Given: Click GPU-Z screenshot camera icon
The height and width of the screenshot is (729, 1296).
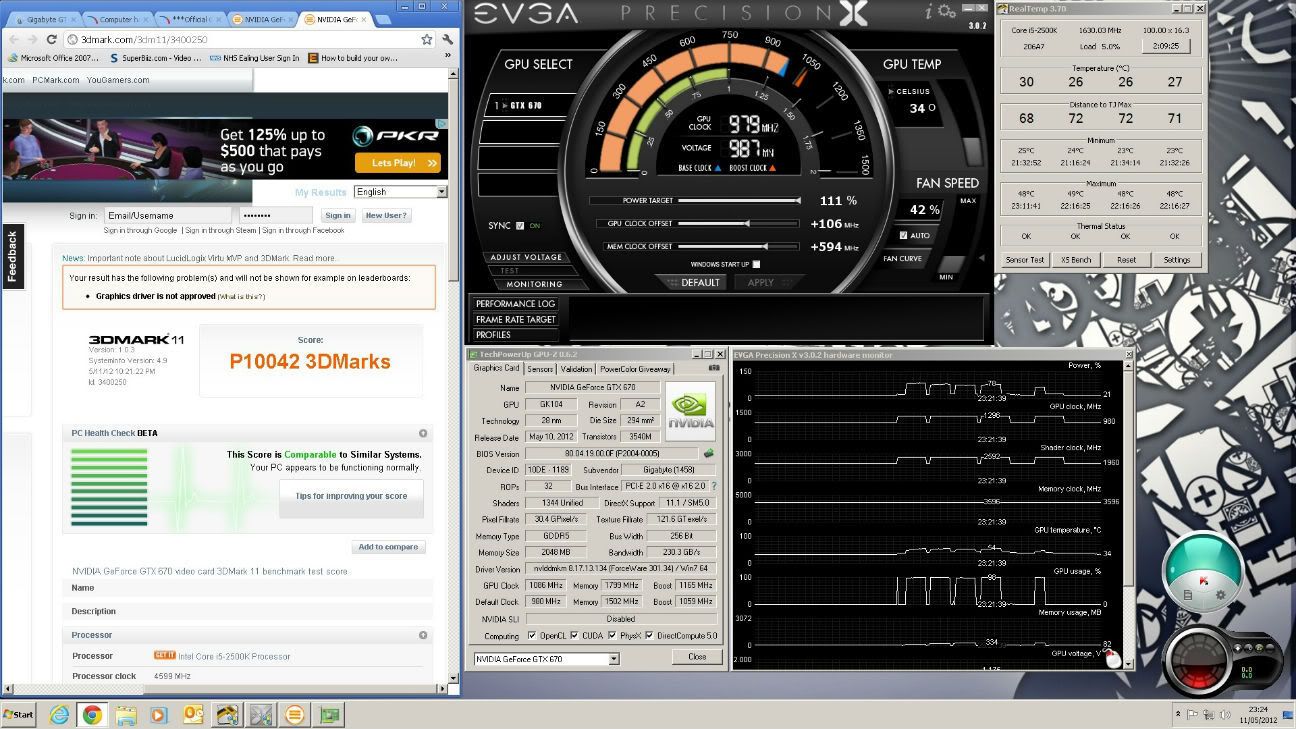Looking at the screenshot, I should click(714, 369).
